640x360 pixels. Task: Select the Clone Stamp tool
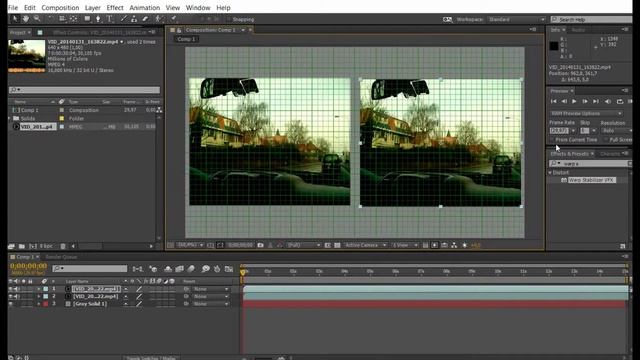(134, 19)
